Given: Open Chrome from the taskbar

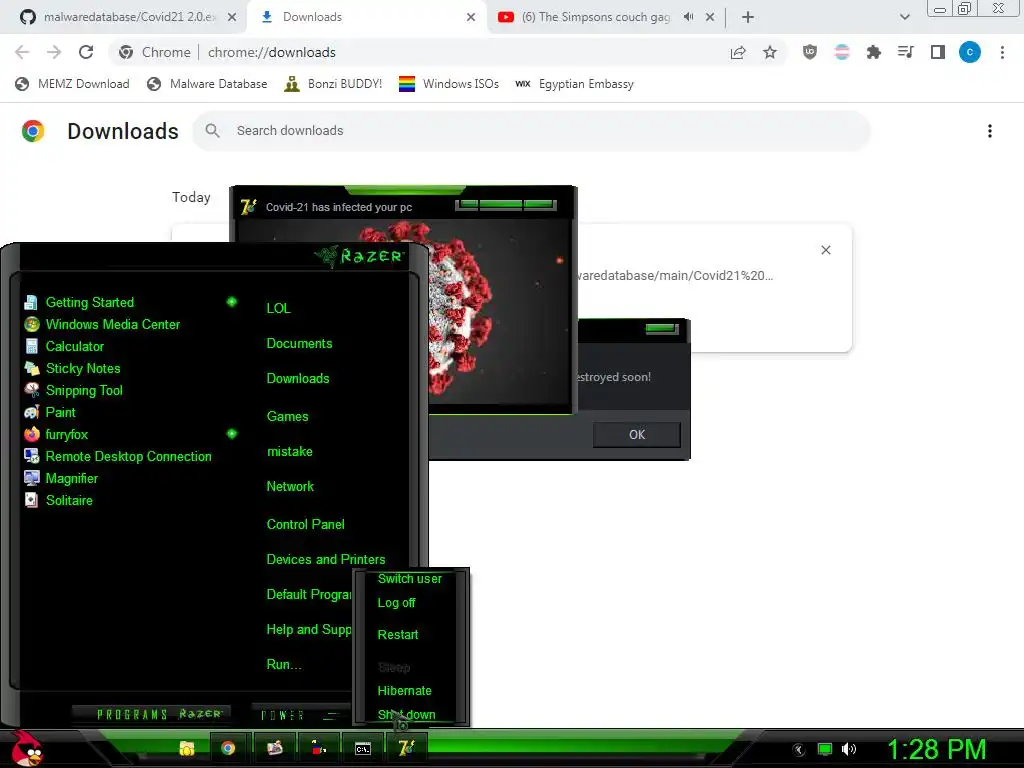Looking at the screenshot, I should [x=228, y=748].
